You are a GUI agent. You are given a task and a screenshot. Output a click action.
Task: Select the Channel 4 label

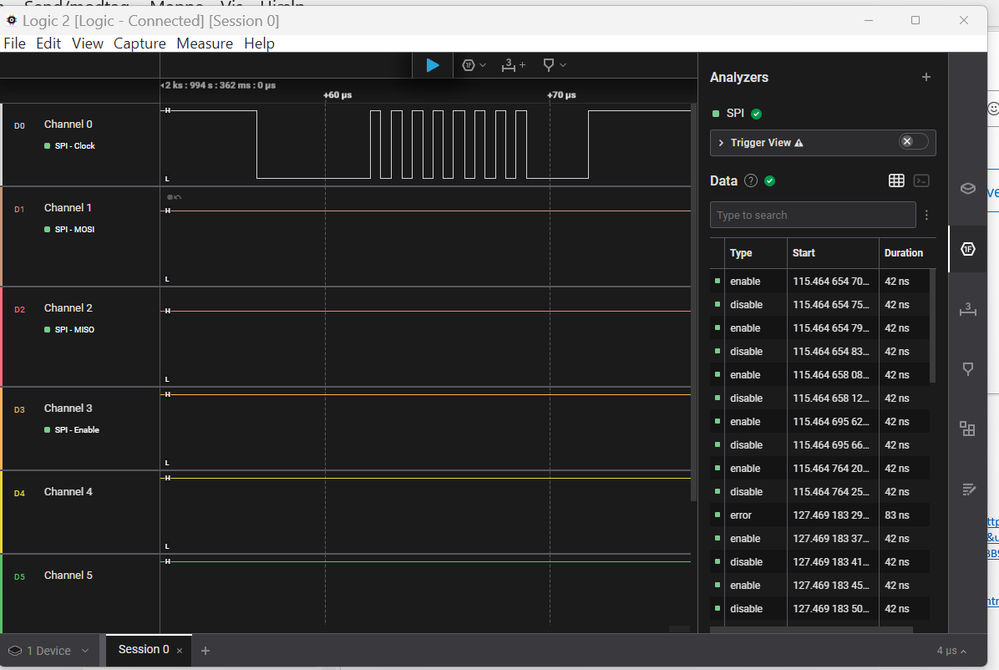pyautogui.click(x=68, y=492)
